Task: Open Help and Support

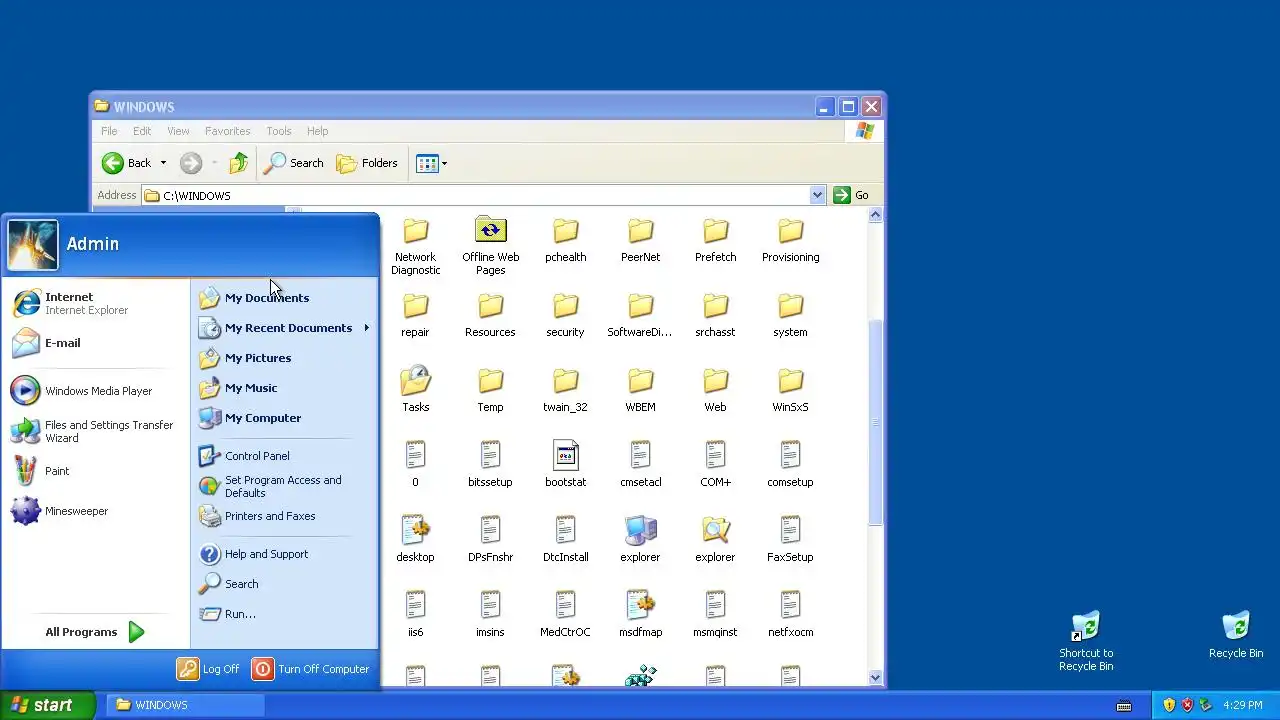Action: (x=284, y=554)
